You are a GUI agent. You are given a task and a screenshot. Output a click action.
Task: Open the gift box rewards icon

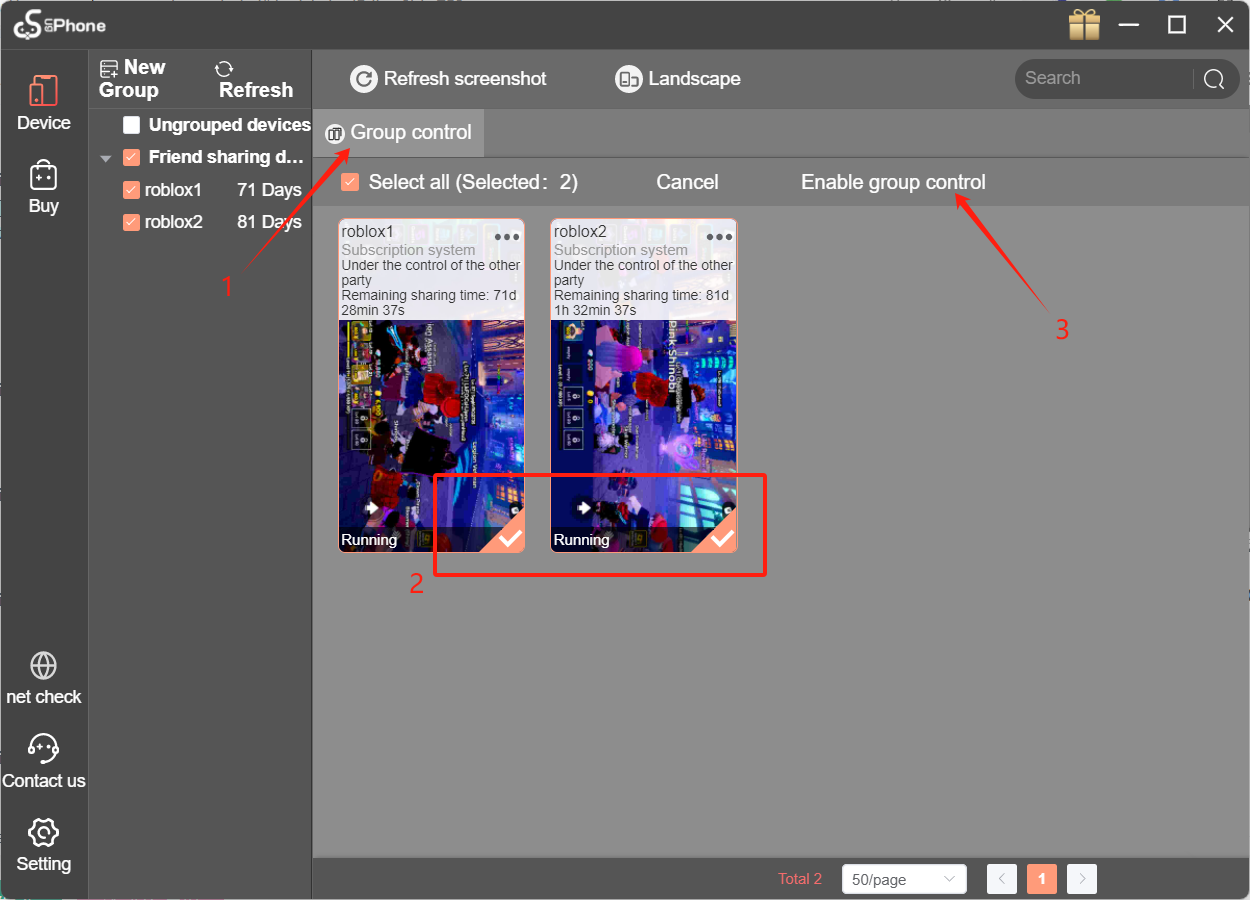click(x=1084, y=25)
